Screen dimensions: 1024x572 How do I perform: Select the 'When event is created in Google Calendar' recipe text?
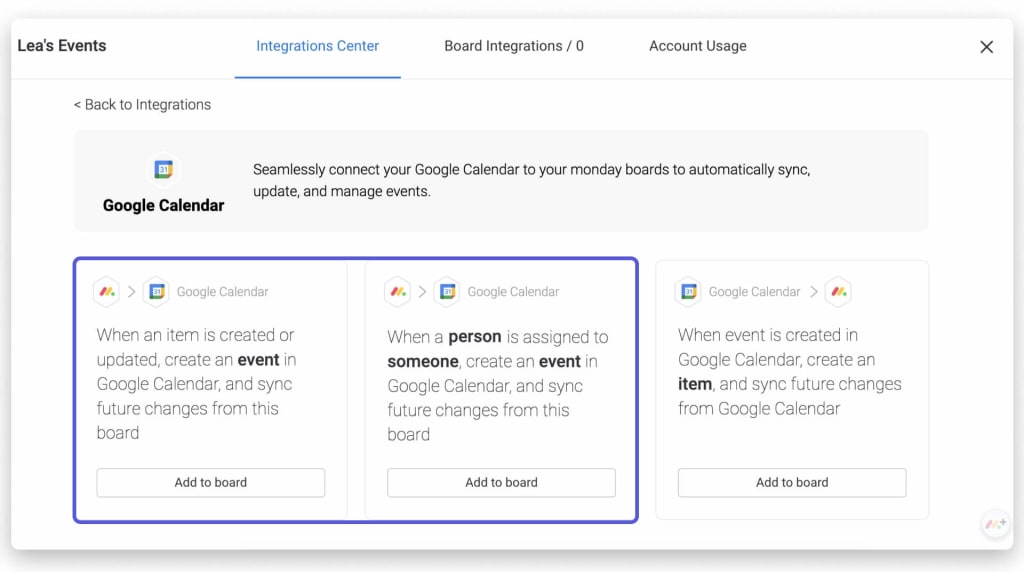coord(790,372)
